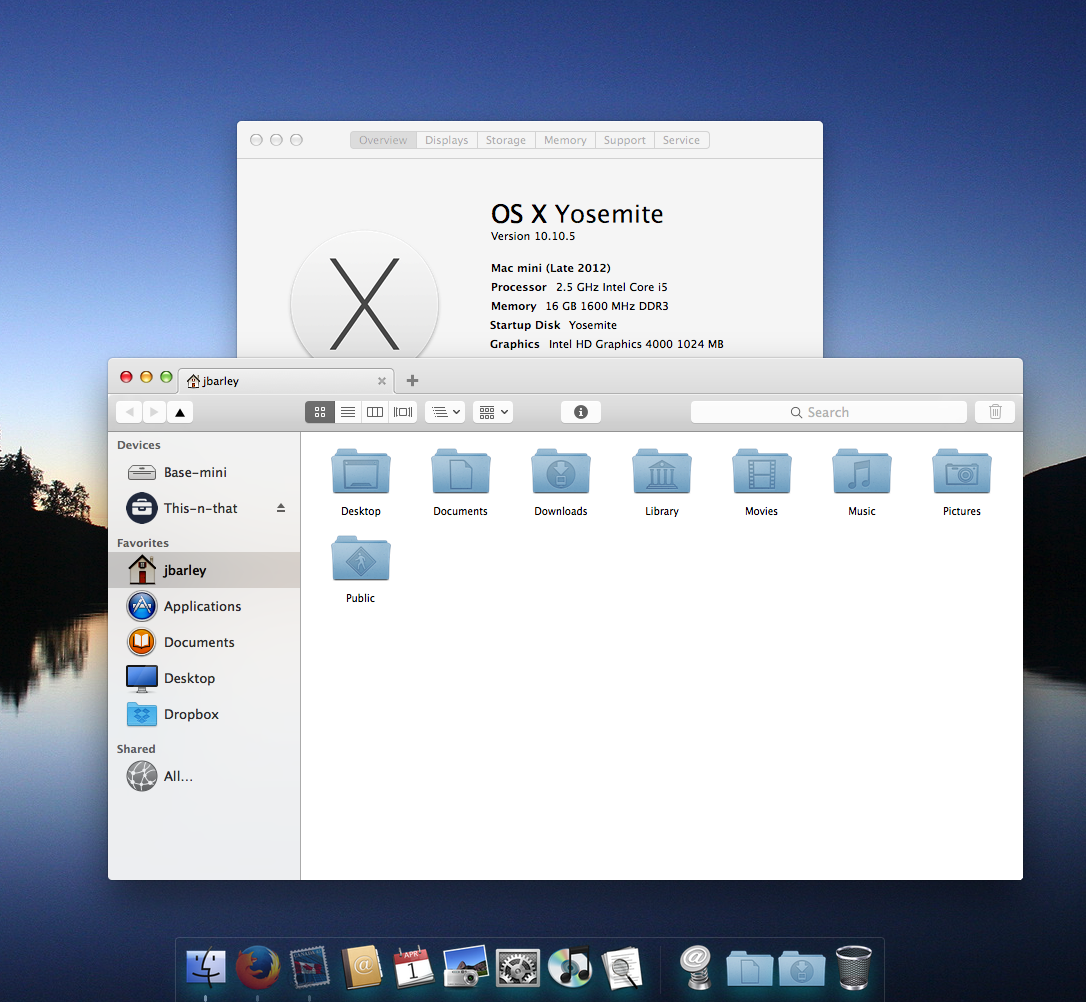1086x1002 pixels.
Task: Open Desktop in Finder sidebar
Action: [x=204, y=678]
